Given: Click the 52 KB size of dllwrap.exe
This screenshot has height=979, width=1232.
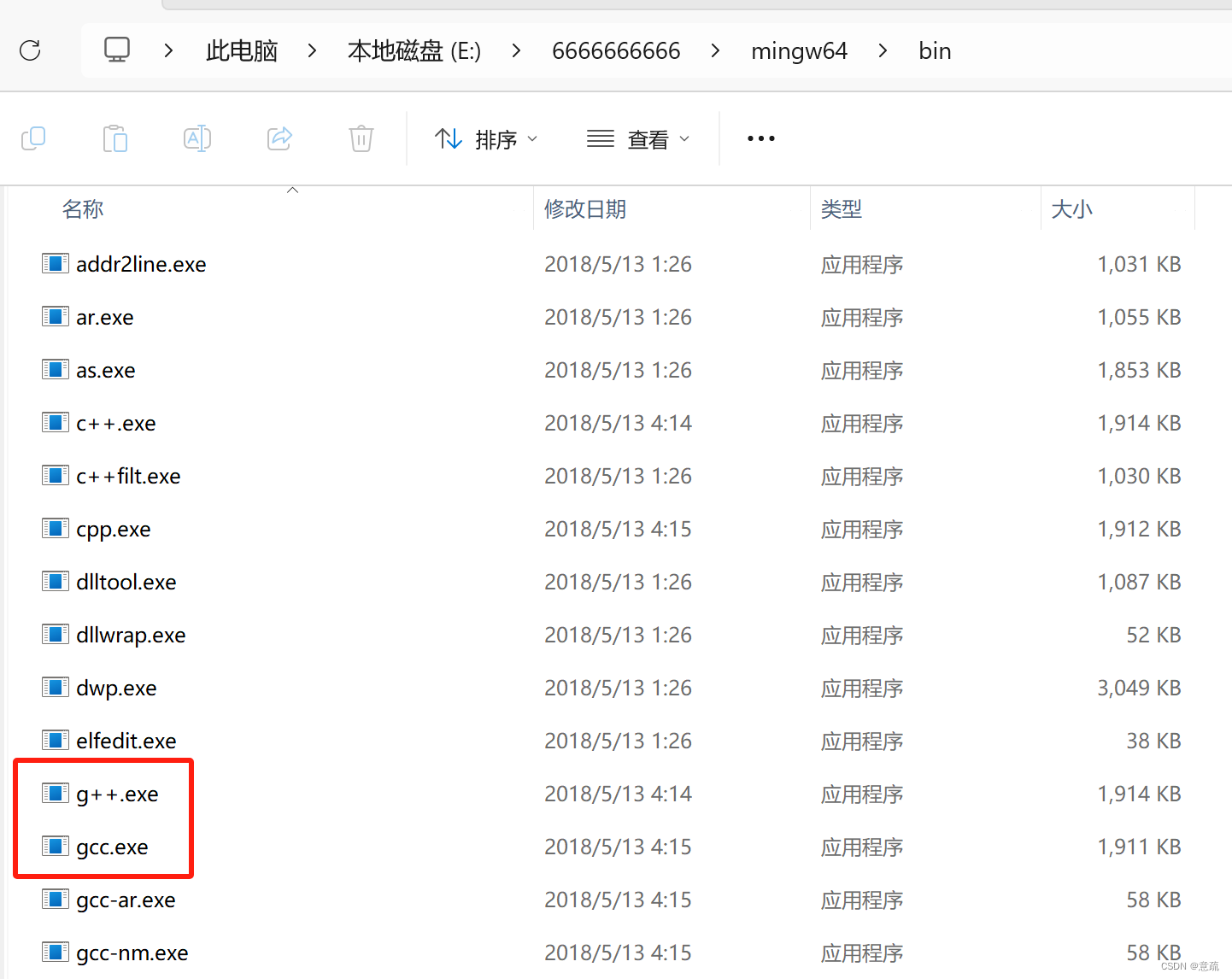Looking at the screenshot, I should pyautogui.click(x=1153, y=635).
